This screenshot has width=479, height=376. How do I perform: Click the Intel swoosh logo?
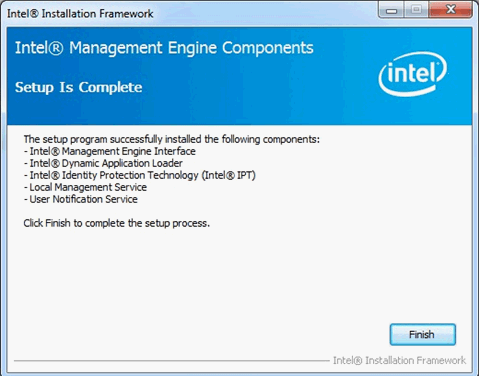tap(413, 74)
